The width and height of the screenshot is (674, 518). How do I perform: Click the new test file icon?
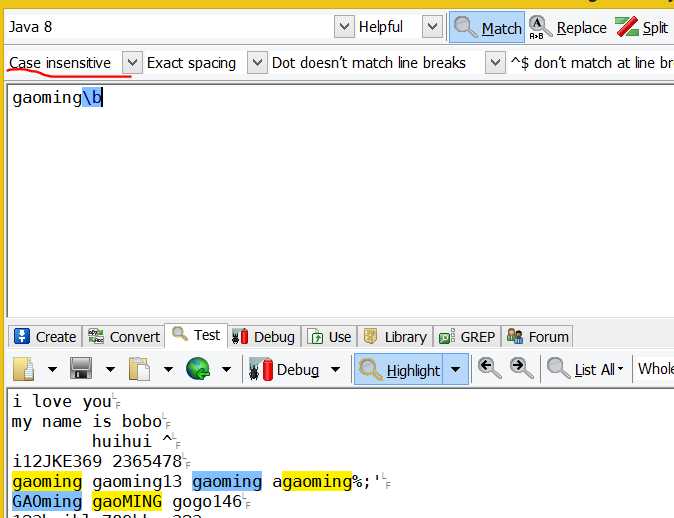[x=24, y=369]
